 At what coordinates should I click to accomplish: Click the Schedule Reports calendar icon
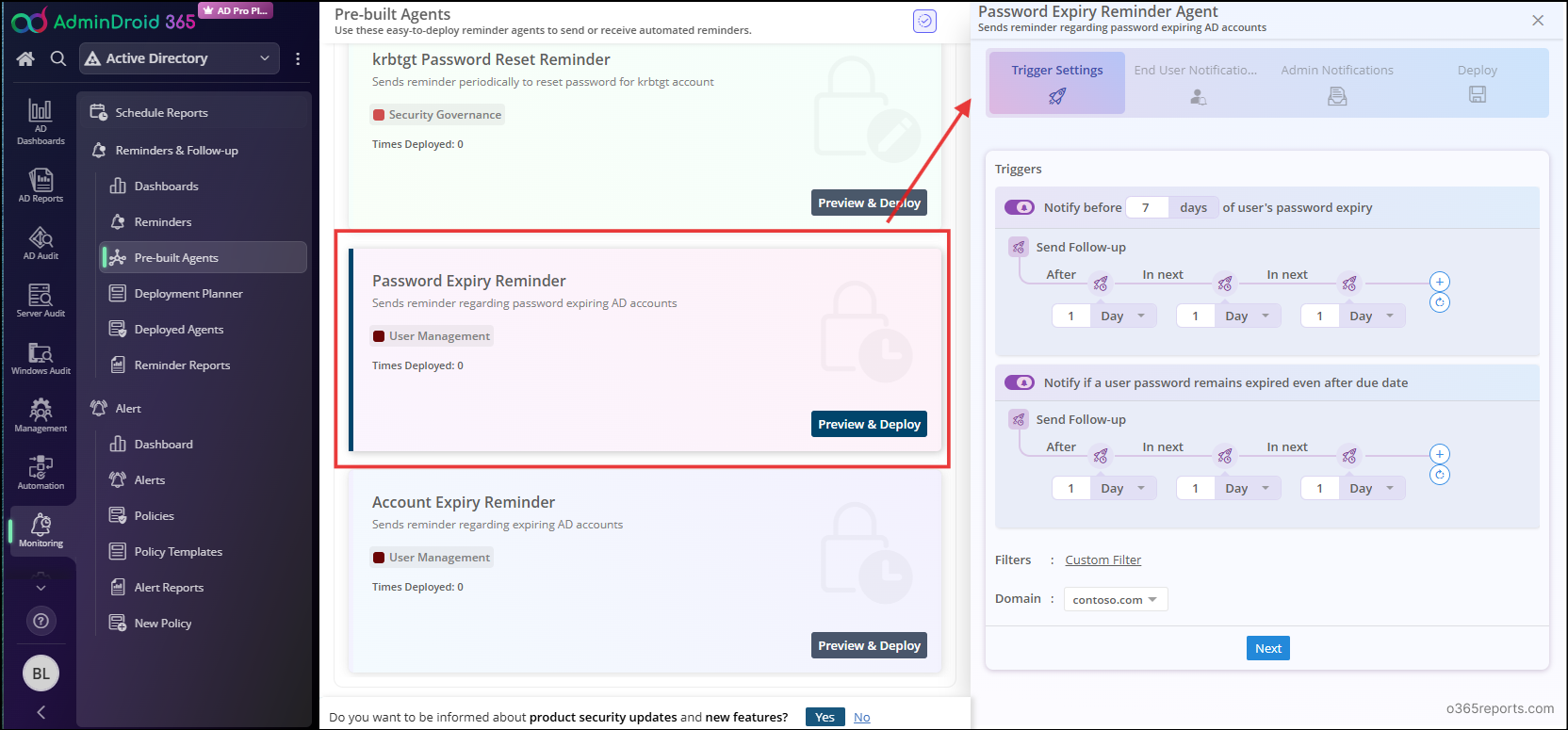[98, 112]
